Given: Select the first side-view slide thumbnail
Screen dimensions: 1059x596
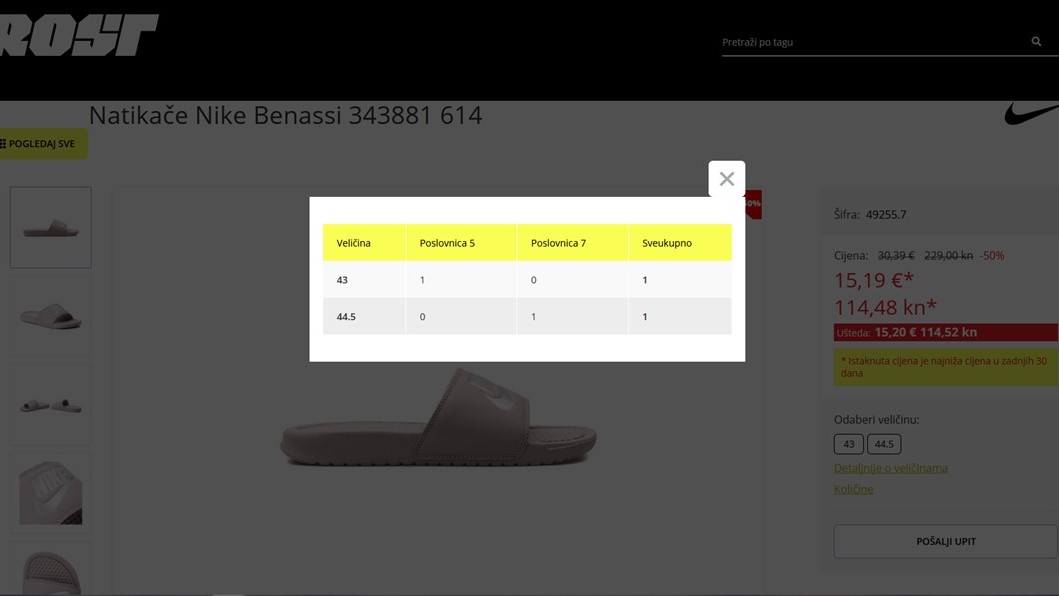Looking at the screenshot, I should pyautogui.click(x=51, y=228).
